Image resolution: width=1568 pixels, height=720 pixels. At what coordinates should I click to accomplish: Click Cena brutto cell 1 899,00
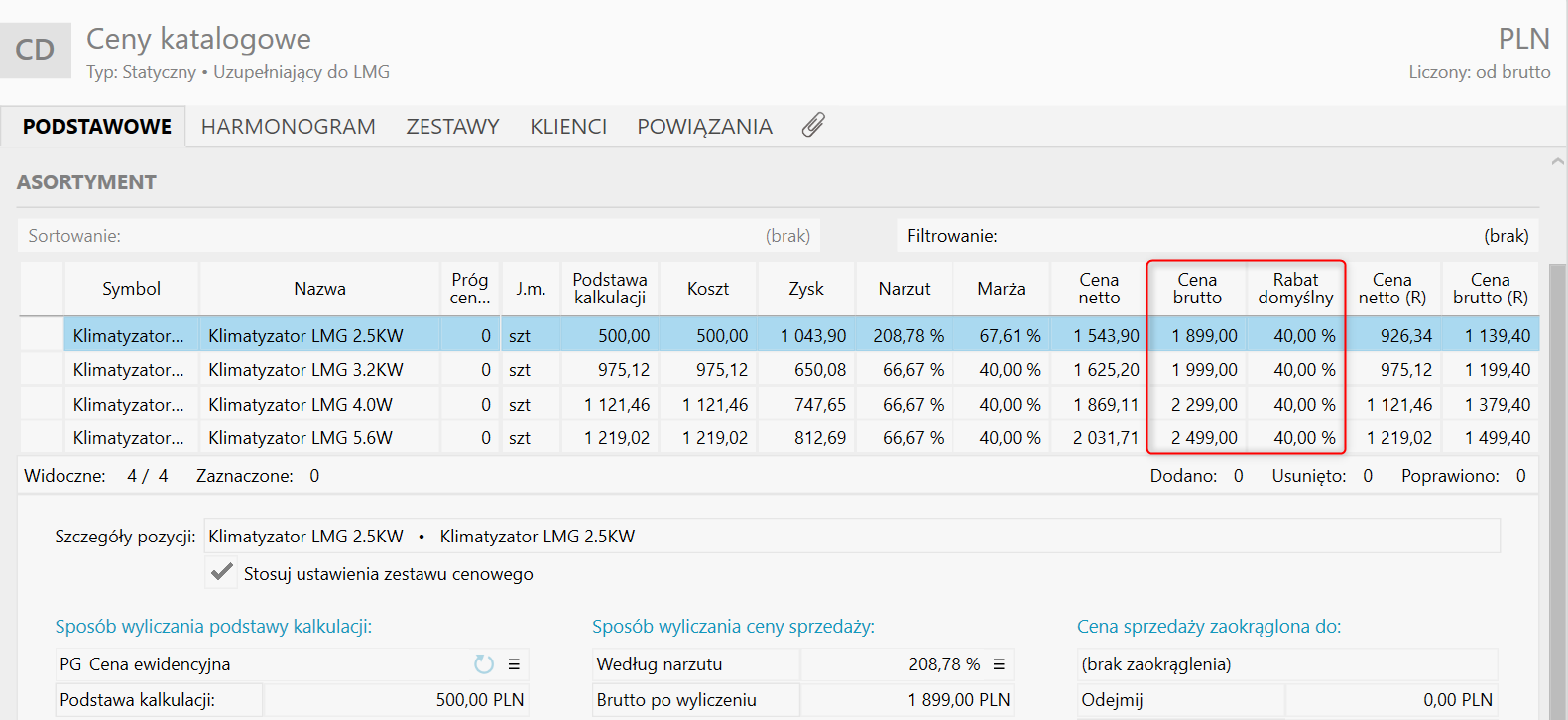(1197, 335)
